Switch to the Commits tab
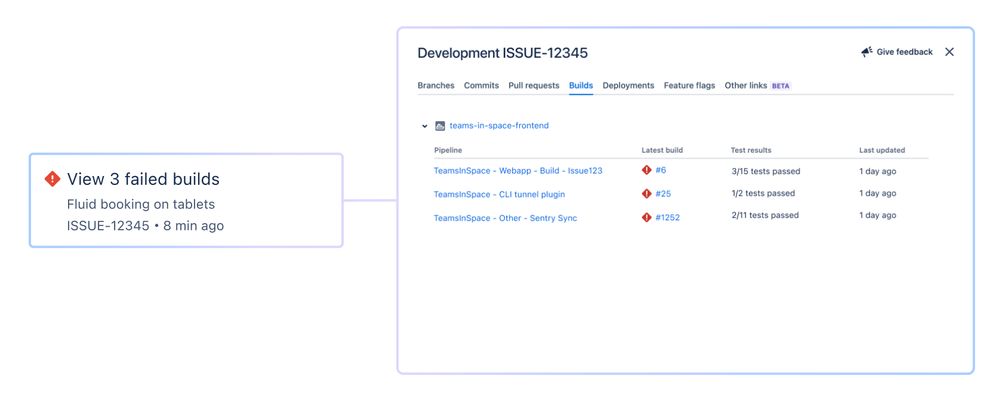Screen dimensions: 999x401 point(481,85)
